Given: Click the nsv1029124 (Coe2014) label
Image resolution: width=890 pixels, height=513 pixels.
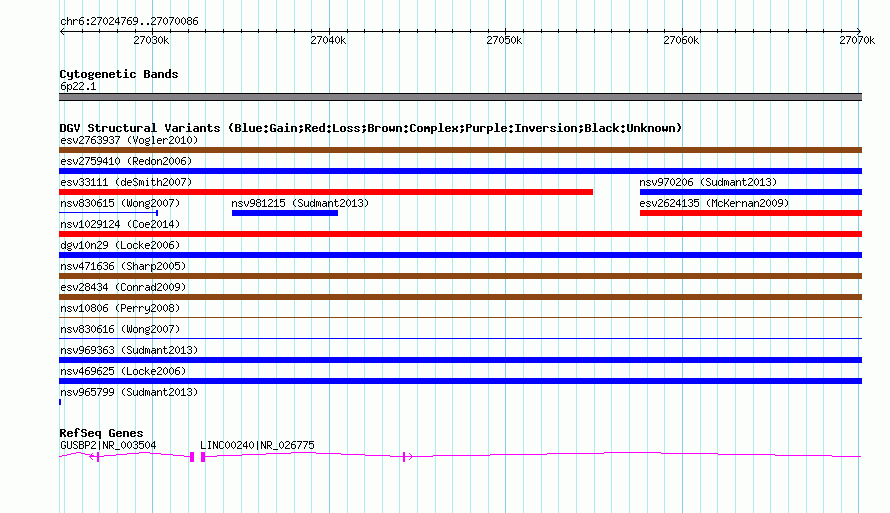Looking at the screenshot, I should [120, 224].
